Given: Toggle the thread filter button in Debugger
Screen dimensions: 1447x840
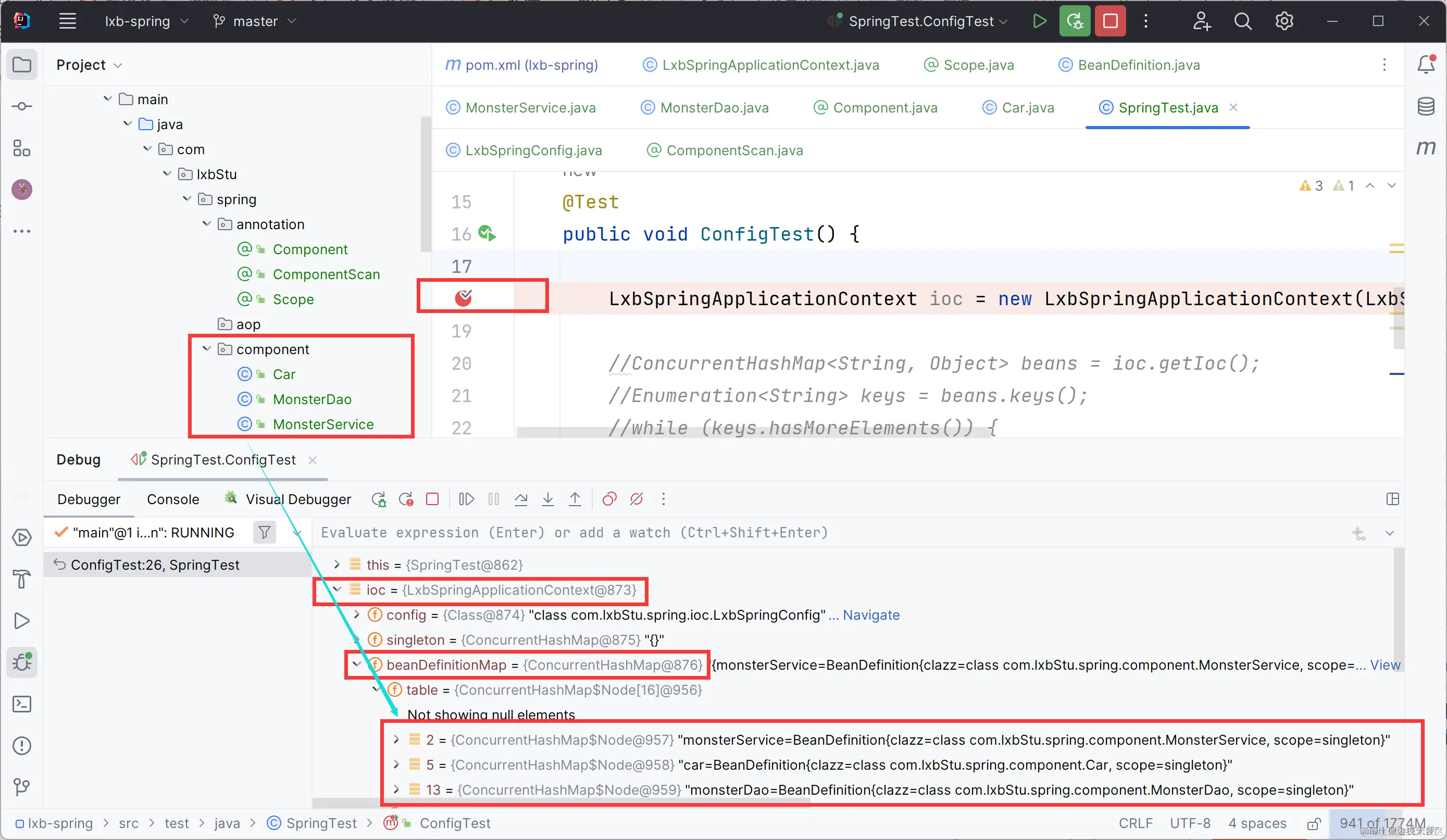Looking at the screenshot, I should 264,532.
